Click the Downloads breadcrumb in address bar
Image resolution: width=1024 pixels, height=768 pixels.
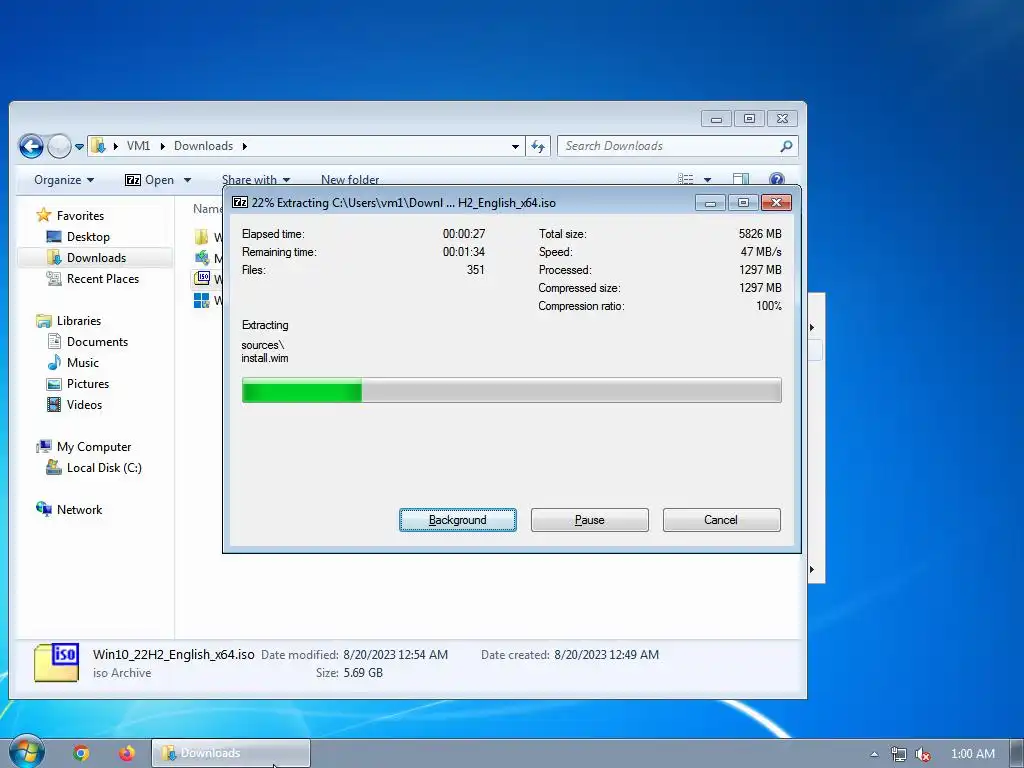click(x=203, y=146)
